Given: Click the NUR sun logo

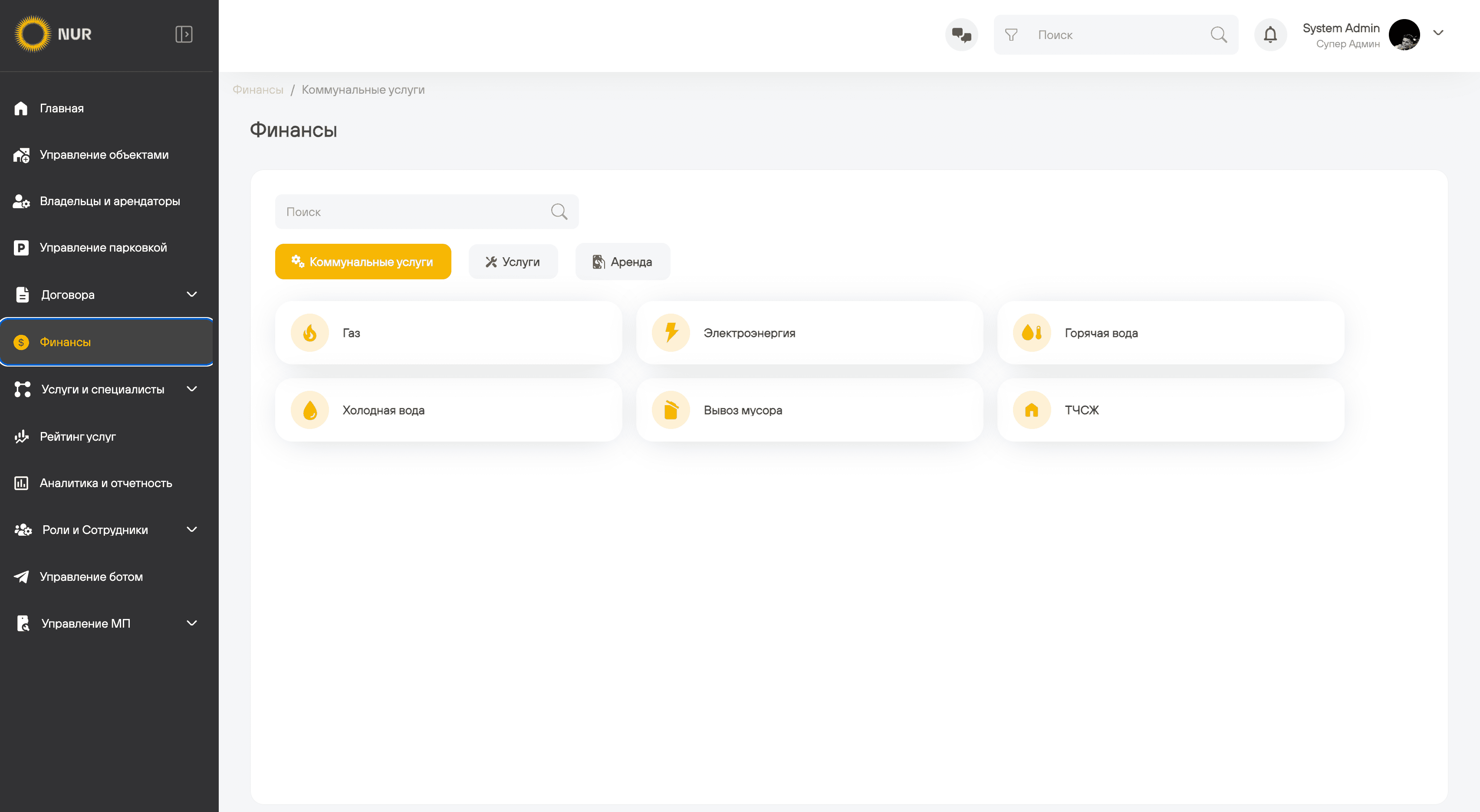Looking at the screenshot, I should point(32,34).
